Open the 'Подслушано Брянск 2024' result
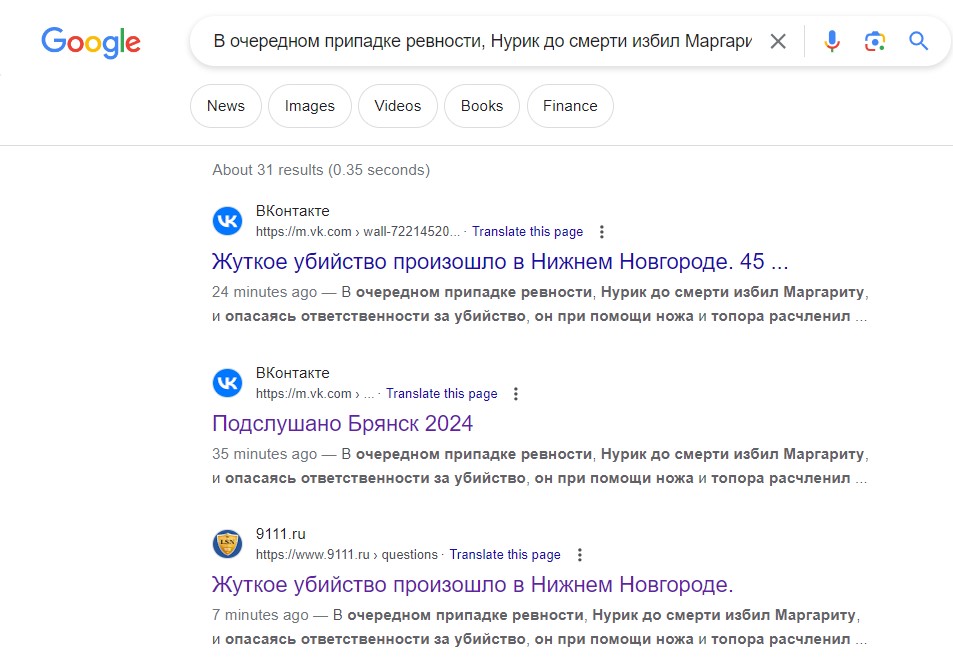 tap(342, 424)
